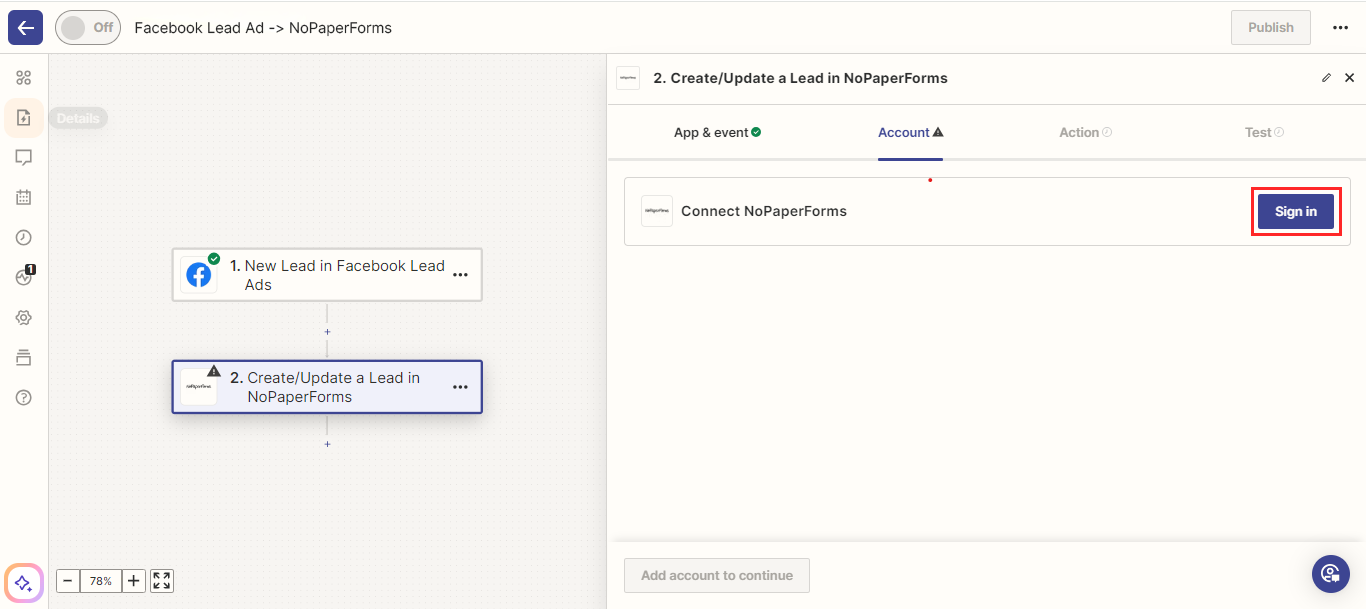Switch to the Test tab
Screen dimensions: 1366x609
click(x=1264, y=132)
